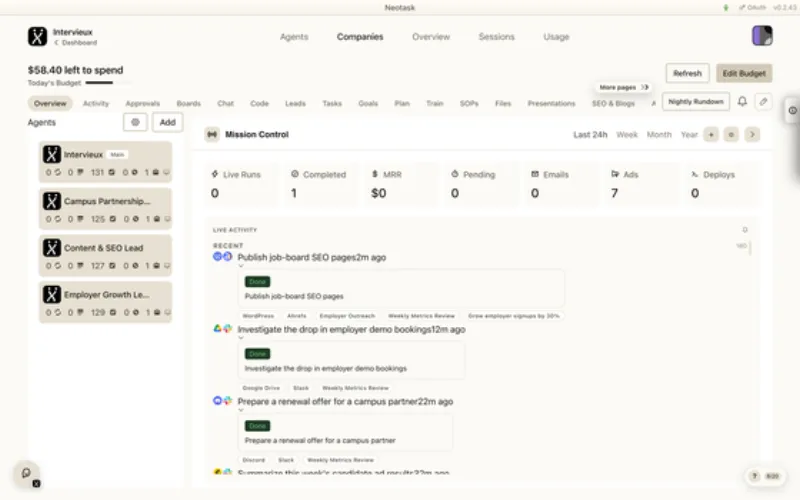This screenshot has width=800, height=500.
Task: Click the Live Runs lightning icon
Action: pyautogui.click(x=215, y=174)
